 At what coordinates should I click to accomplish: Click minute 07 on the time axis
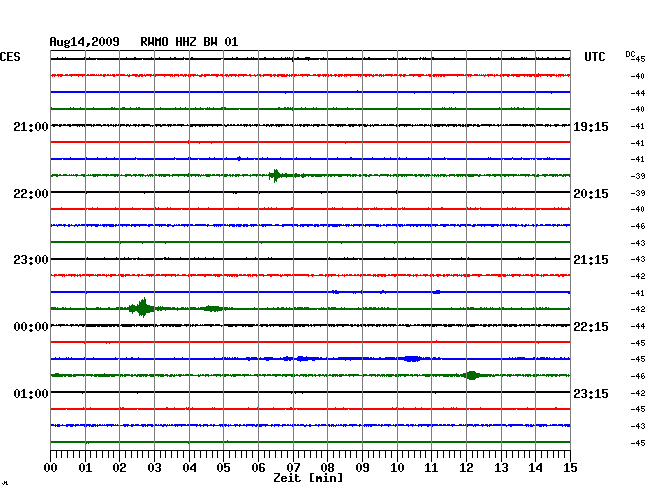pyautogui.click(x=293, y=468)
